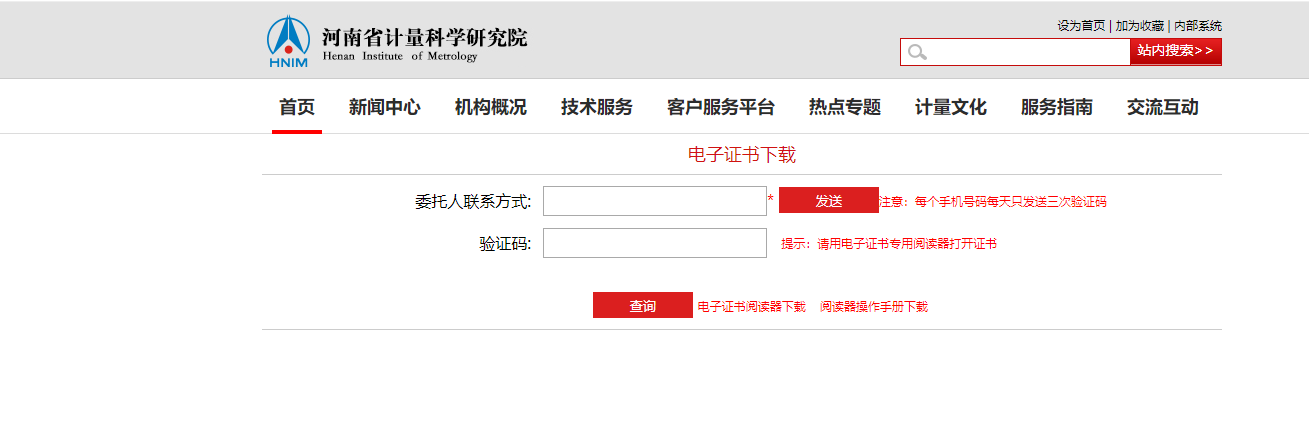Open 电子证书阅读器下载 link
This screenshot has height=448, width=1309.
(x=752, y=307)
